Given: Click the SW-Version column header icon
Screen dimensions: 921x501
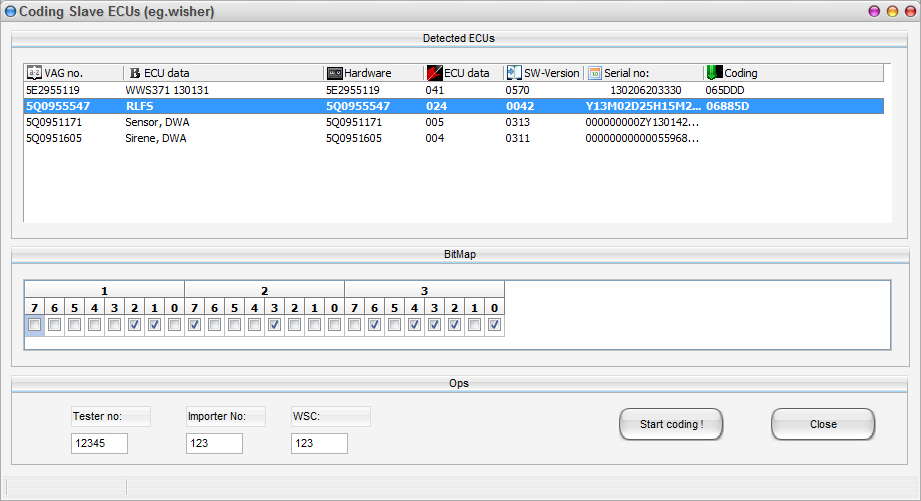Looking at the screenshot, I should coord(514,73).
